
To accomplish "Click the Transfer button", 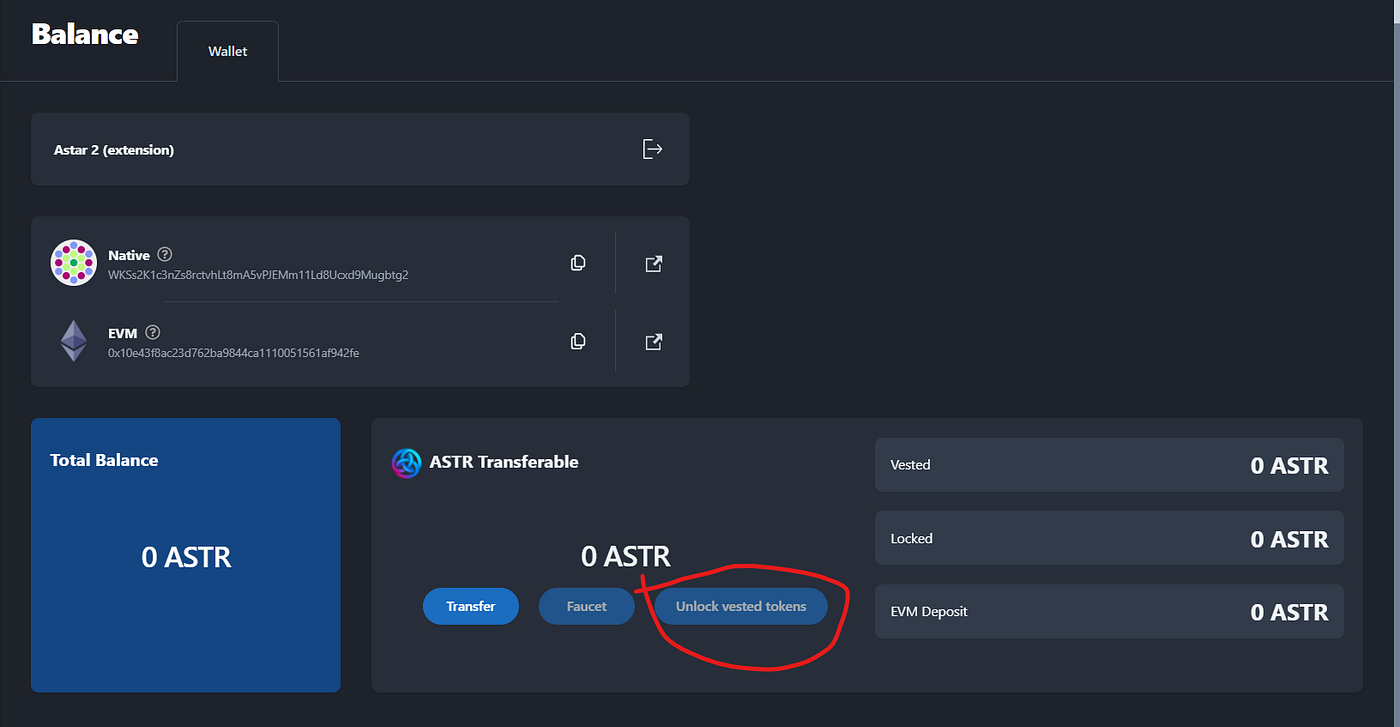I will tap(471, 606).
